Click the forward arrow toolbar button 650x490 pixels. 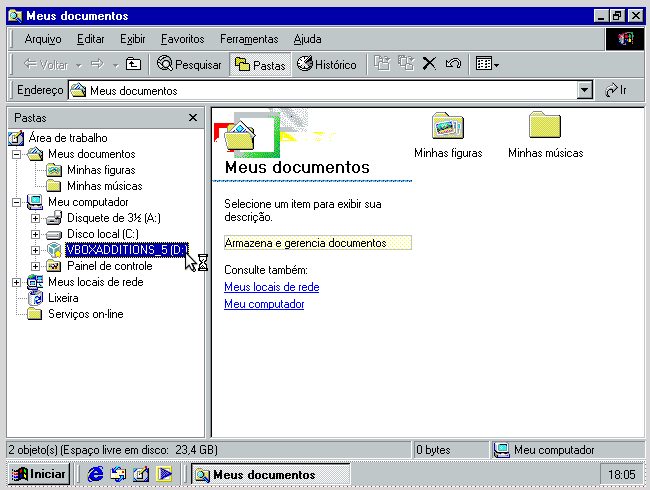point(97,64)
